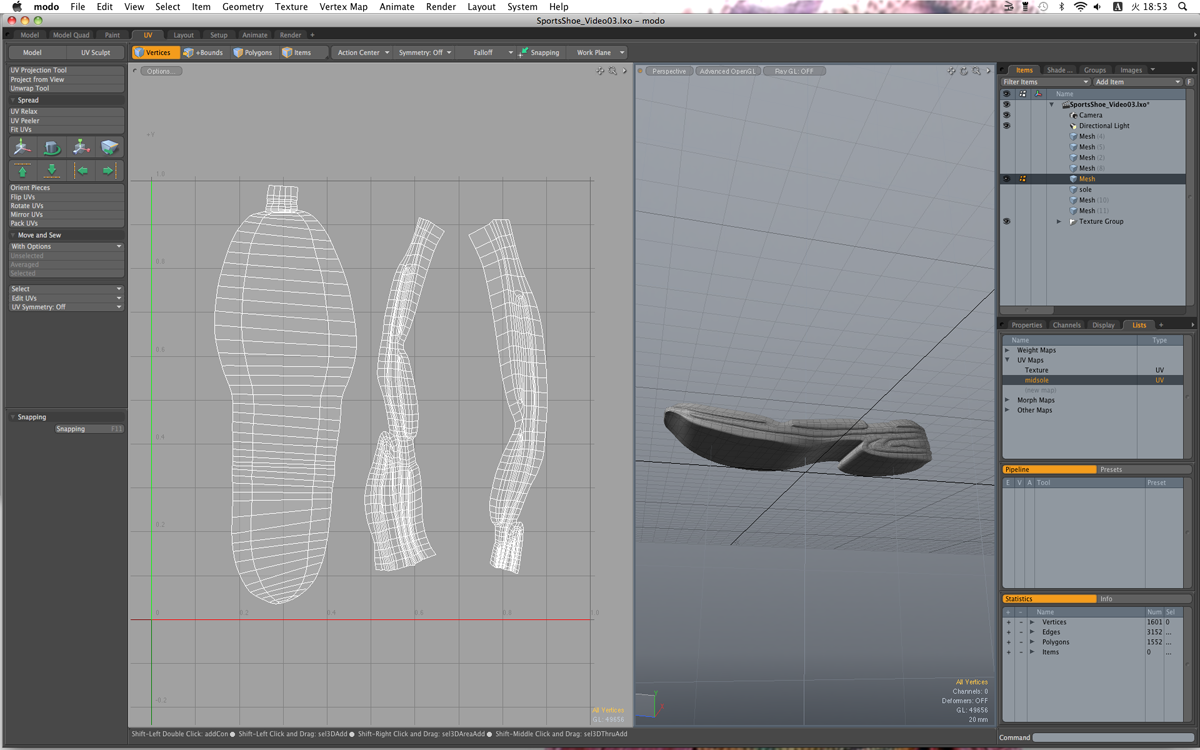Click the green align-right arrow icon

coord(109,171)
